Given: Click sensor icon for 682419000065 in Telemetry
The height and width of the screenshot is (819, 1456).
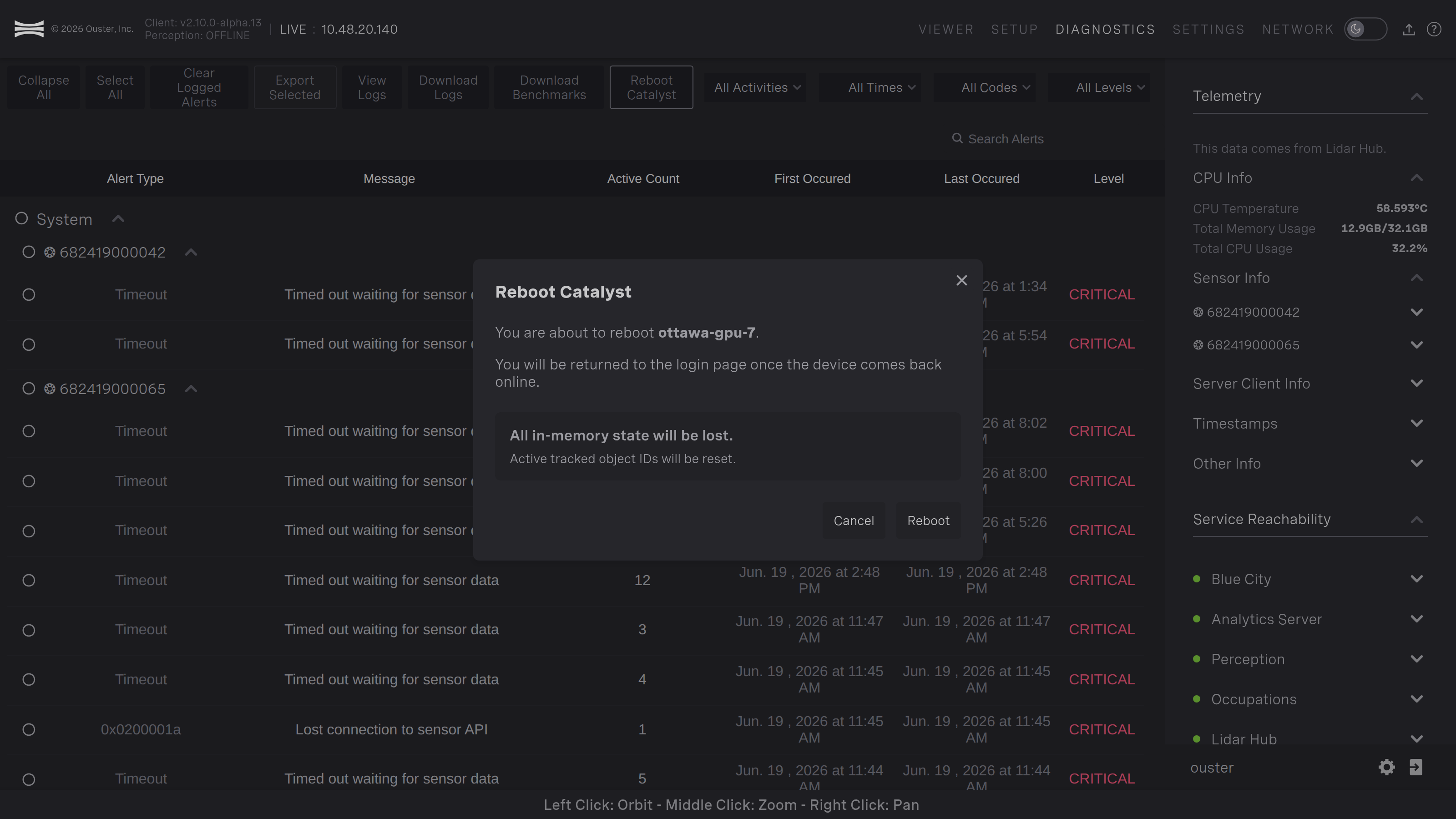Looking at the screenshot, I should click(1198, 345).
